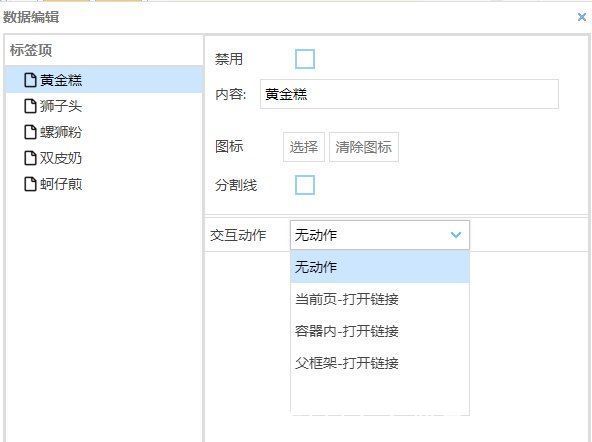Click into the 内容 text field
592x442 pixels.
pos(409,94)
